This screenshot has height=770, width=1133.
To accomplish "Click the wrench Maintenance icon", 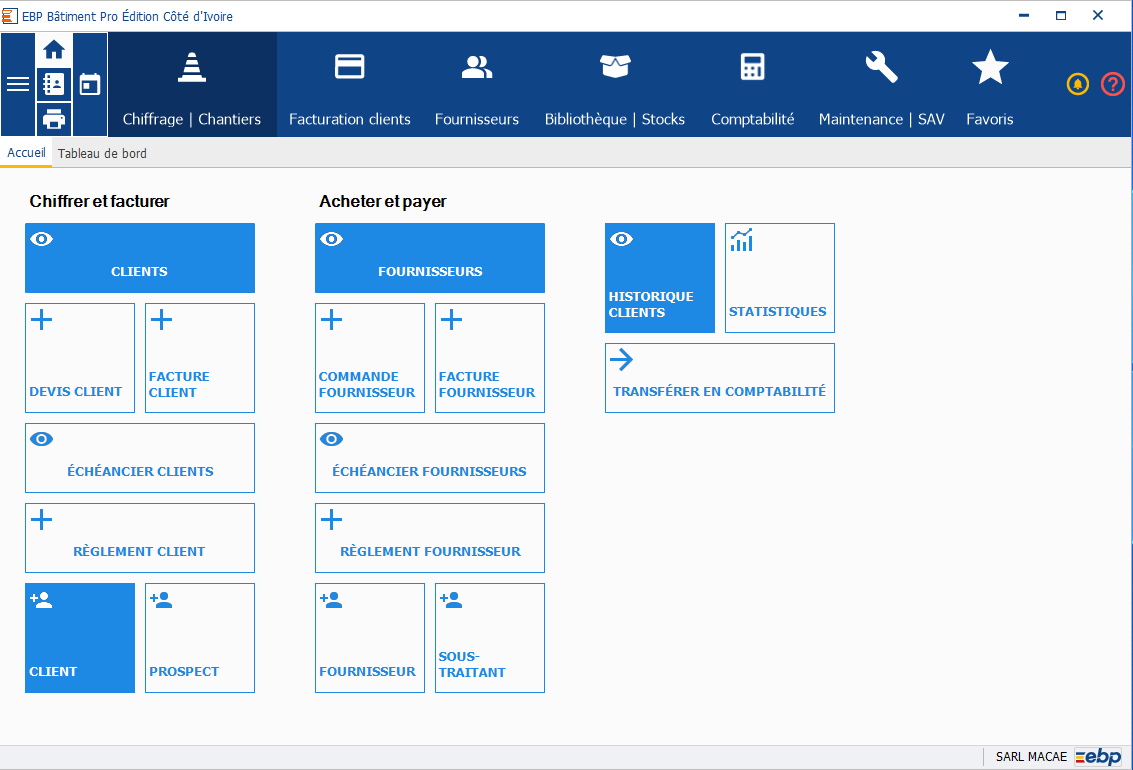I will coord(882,67).
